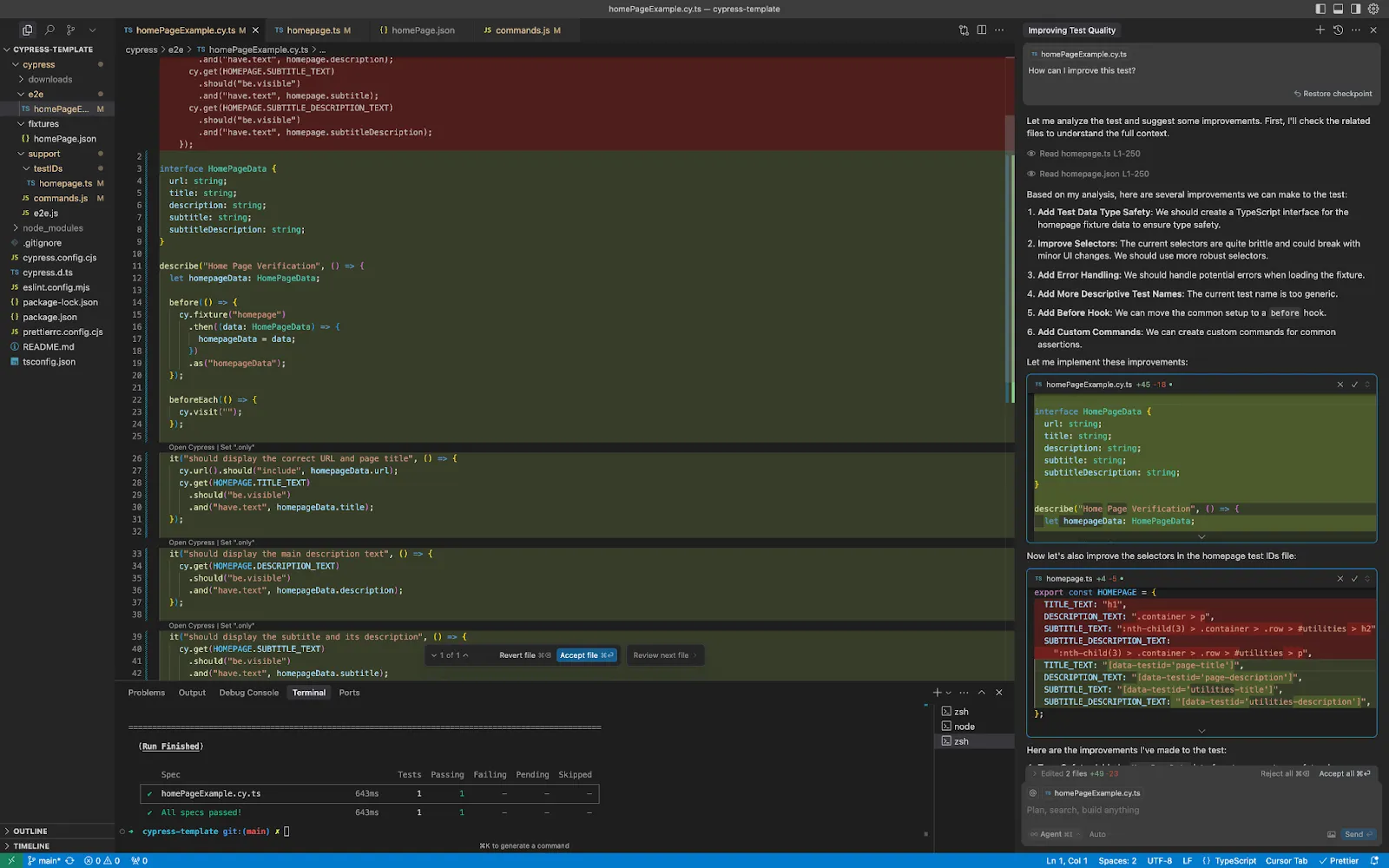Click main branch in status bar

pos(43,861)
